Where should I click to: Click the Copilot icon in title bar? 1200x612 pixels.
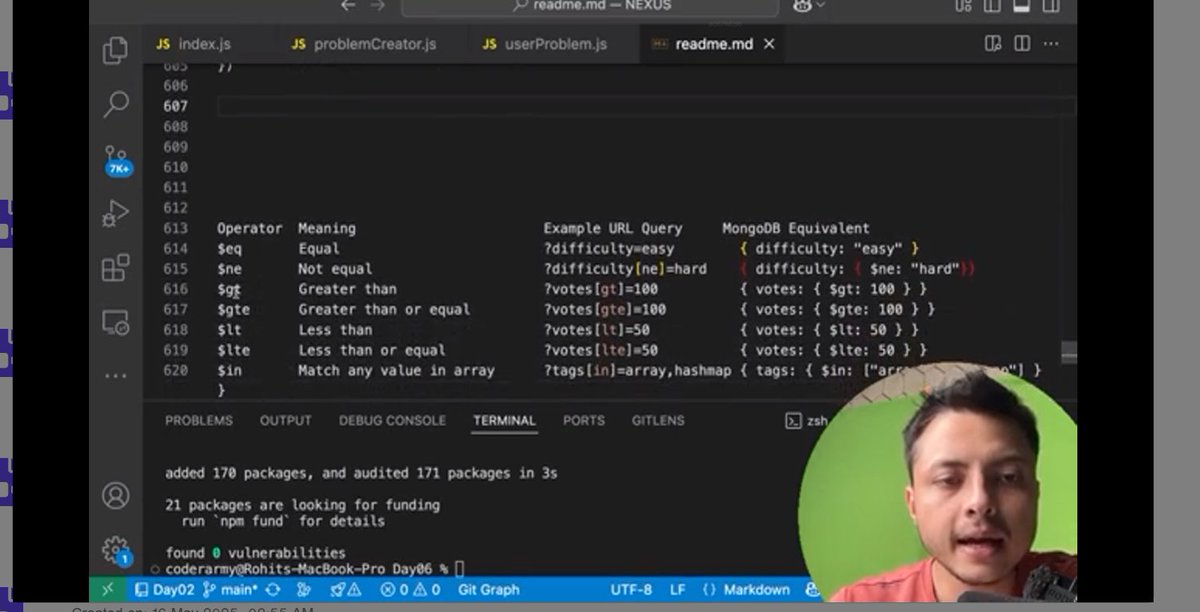(x=802, y=5)
